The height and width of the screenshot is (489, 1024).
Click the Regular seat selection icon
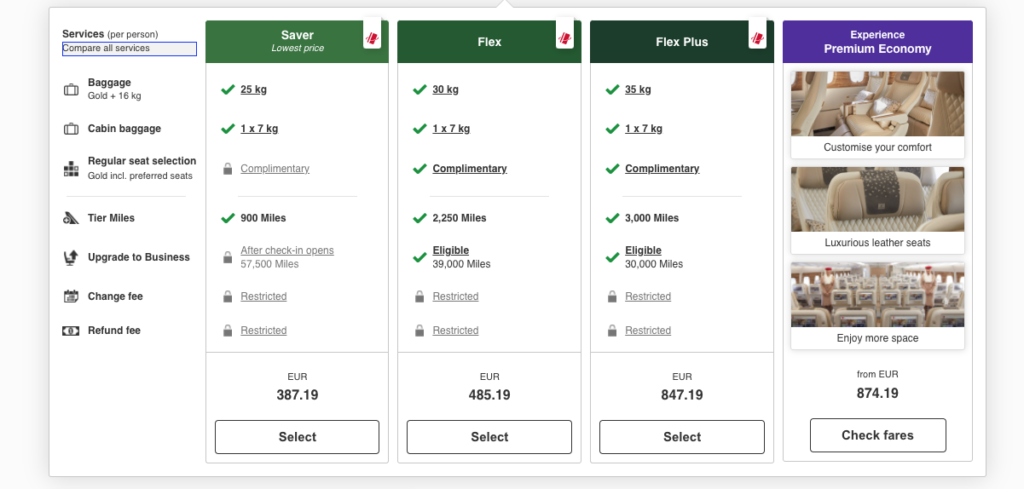coord(71,169)
